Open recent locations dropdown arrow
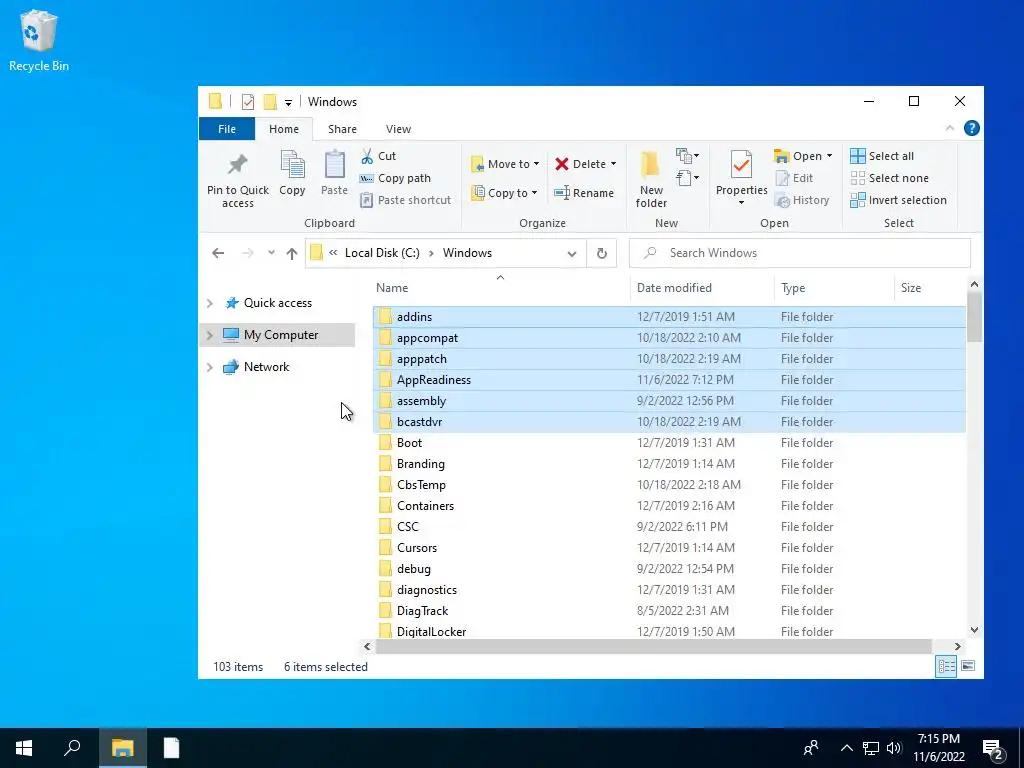Viewport: 1024px width, 768px height. (271, 253)
